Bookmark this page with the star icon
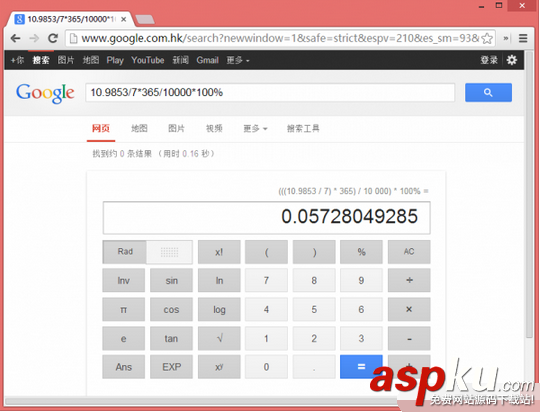Image resolution: width=540 pixels, height=412 pixels. tap(487, 38)
